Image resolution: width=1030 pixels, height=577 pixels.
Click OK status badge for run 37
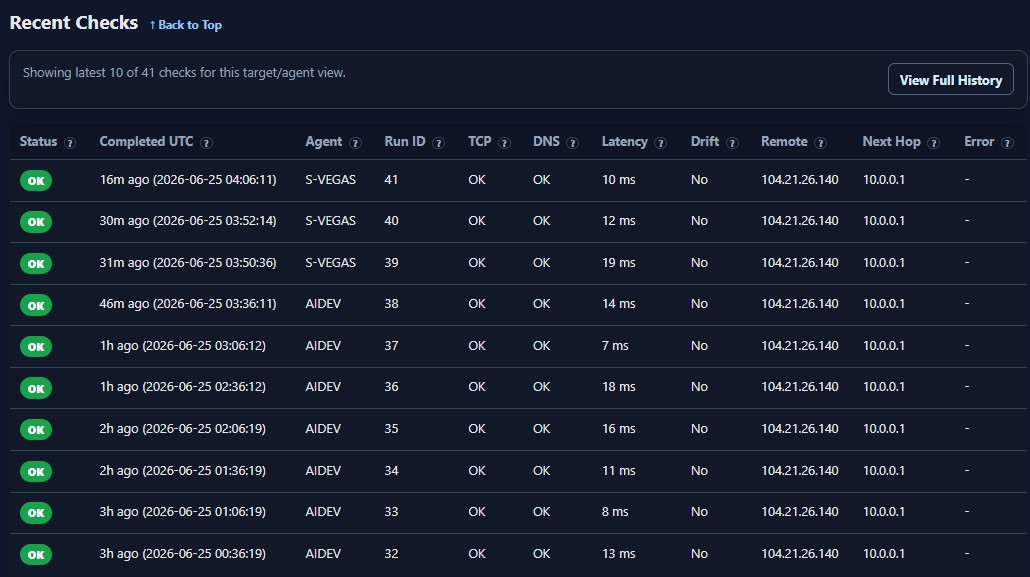click(x=36, y=347)
